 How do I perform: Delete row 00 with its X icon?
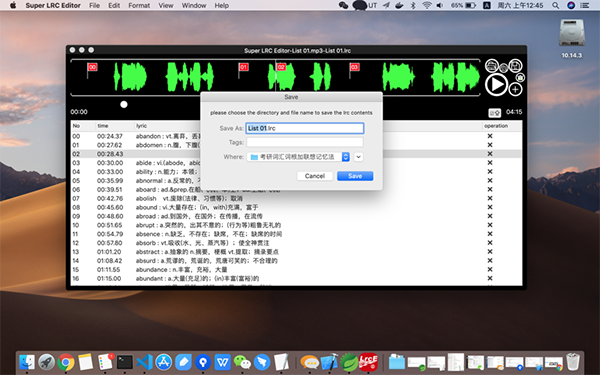[490, 136]
